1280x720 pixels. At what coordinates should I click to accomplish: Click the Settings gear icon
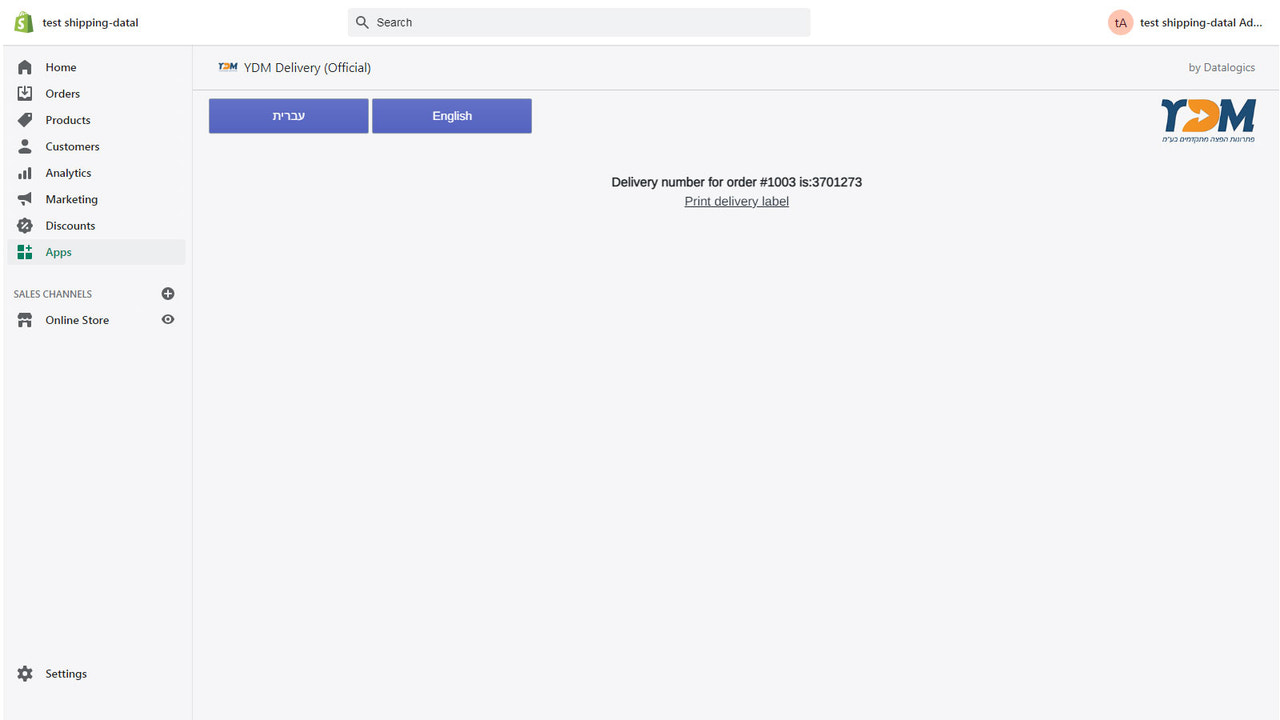click(x=25, y=674)
